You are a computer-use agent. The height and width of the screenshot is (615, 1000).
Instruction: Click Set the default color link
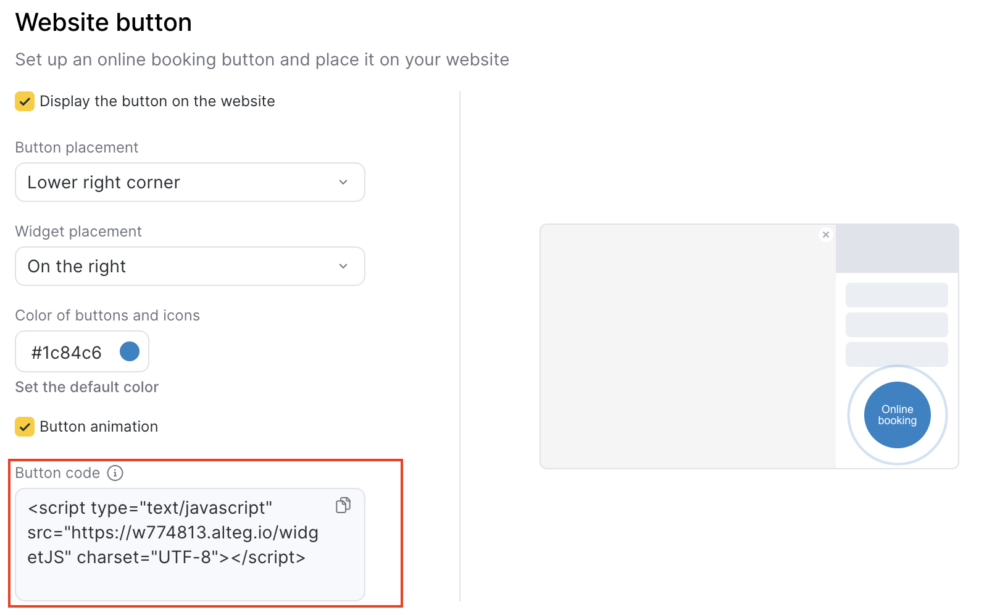click(87, 387)
